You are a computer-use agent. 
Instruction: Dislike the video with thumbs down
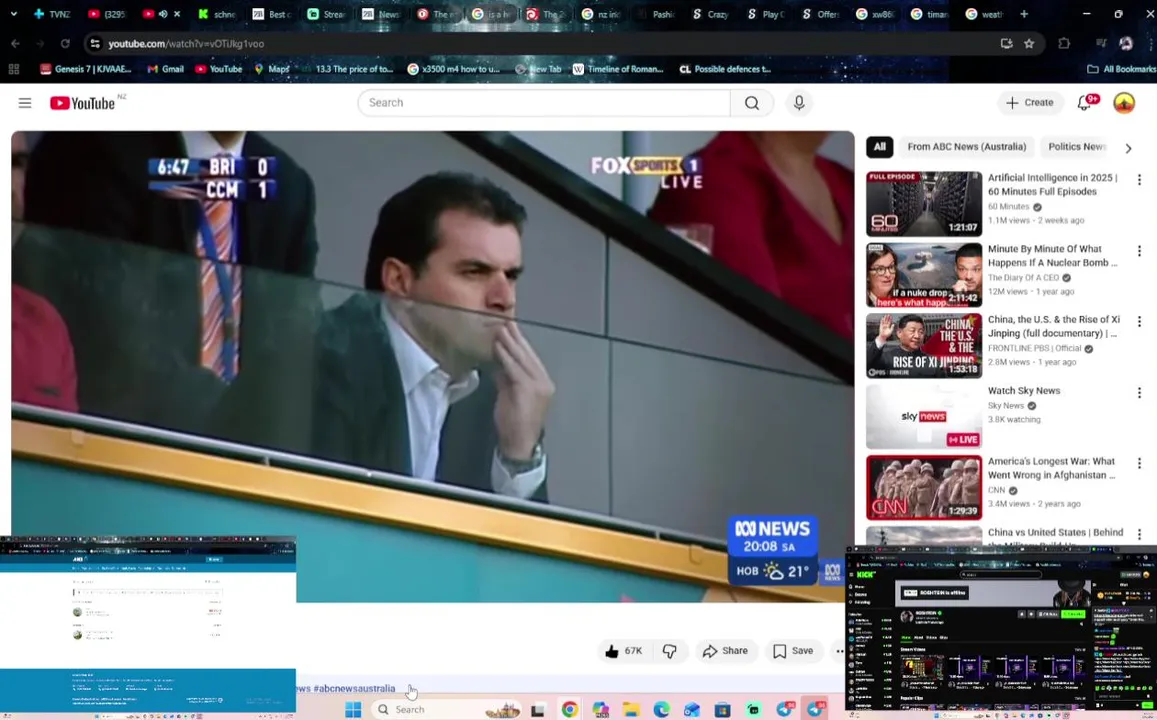tap(669, 651)
